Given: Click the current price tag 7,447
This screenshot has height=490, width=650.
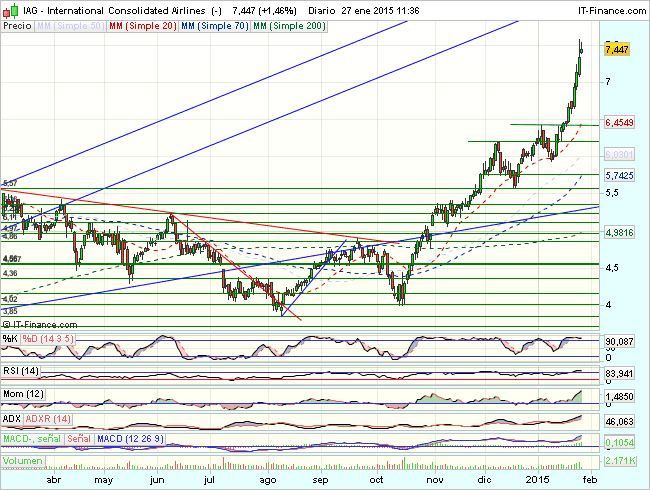Looking at the screenshot, I should (620, 49).
